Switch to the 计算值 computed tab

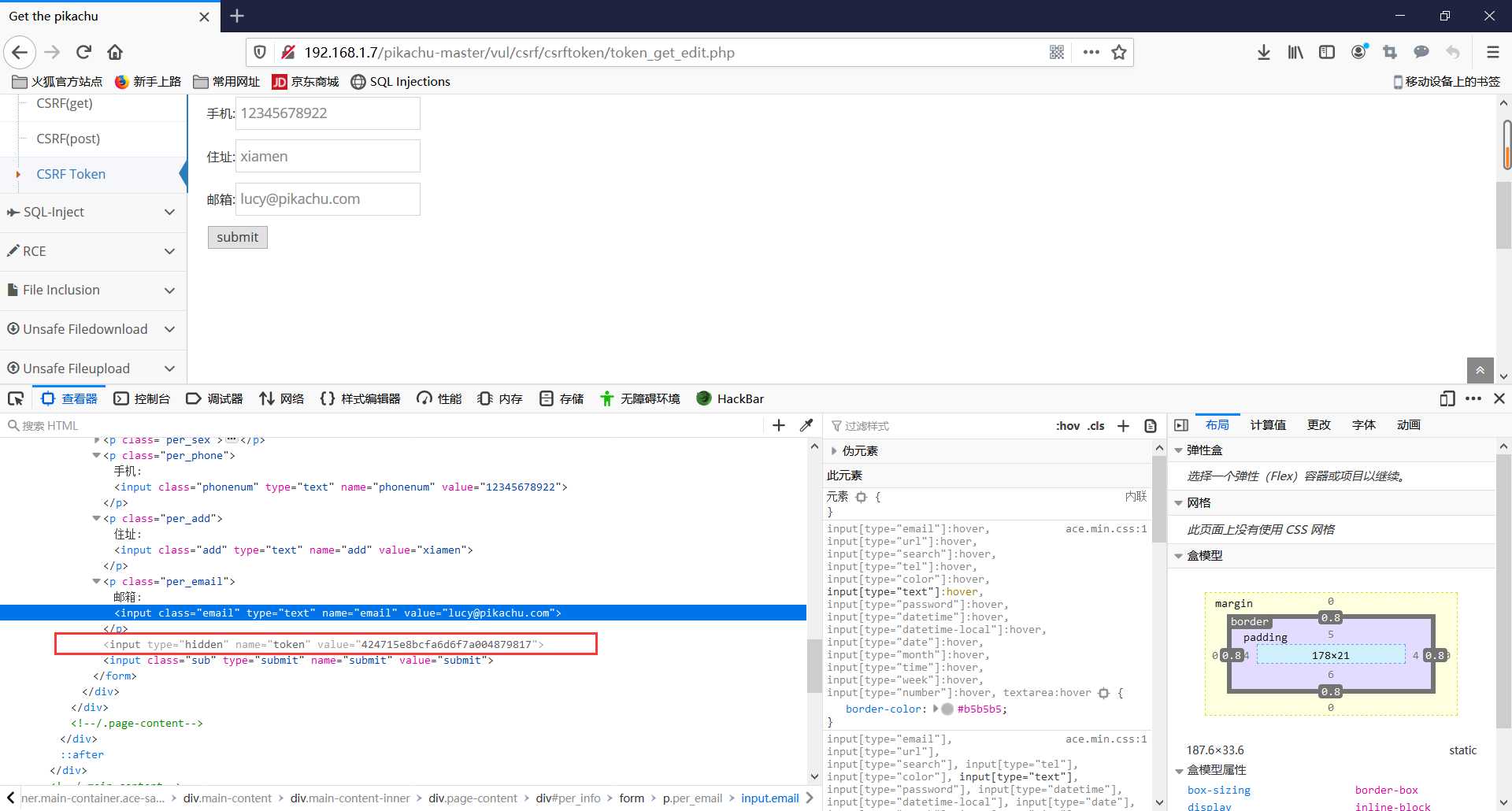(1268, 425)
